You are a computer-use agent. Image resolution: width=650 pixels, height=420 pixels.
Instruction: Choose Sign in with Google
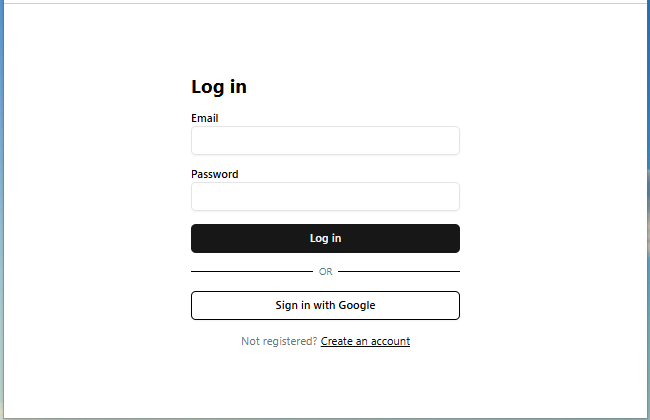click(325, 306)
